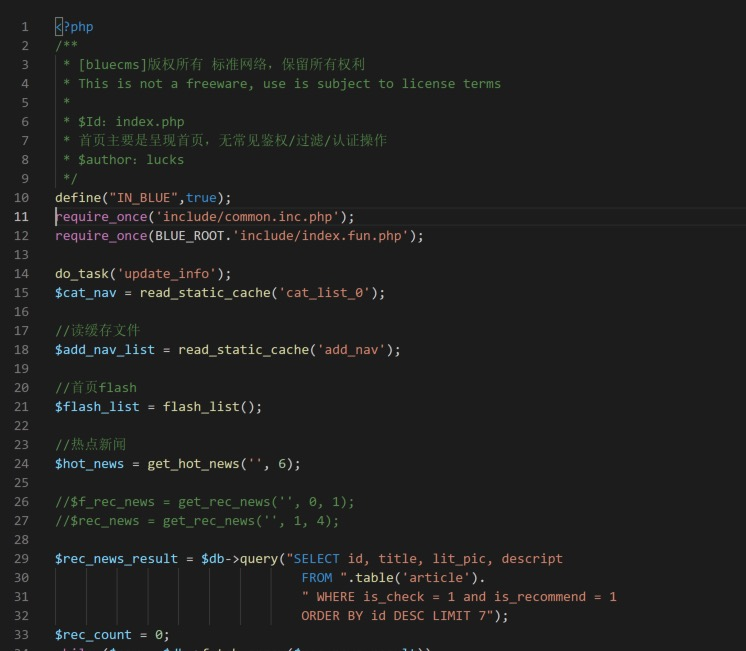Click the 'add_nav' string argument

pos(351,350)
